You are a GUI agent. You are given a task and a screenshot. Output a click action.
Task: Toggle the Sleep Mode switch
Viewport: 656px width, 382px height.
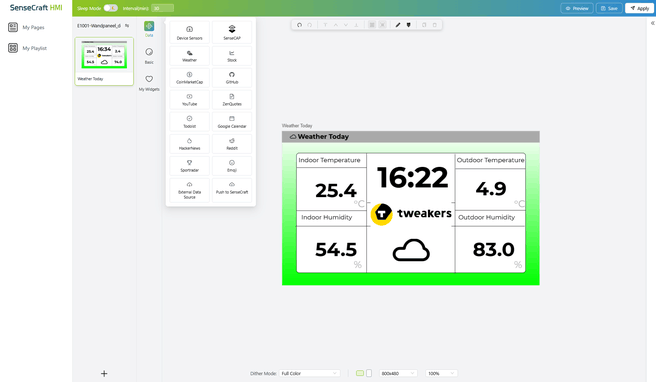click(x=110, y=8)
